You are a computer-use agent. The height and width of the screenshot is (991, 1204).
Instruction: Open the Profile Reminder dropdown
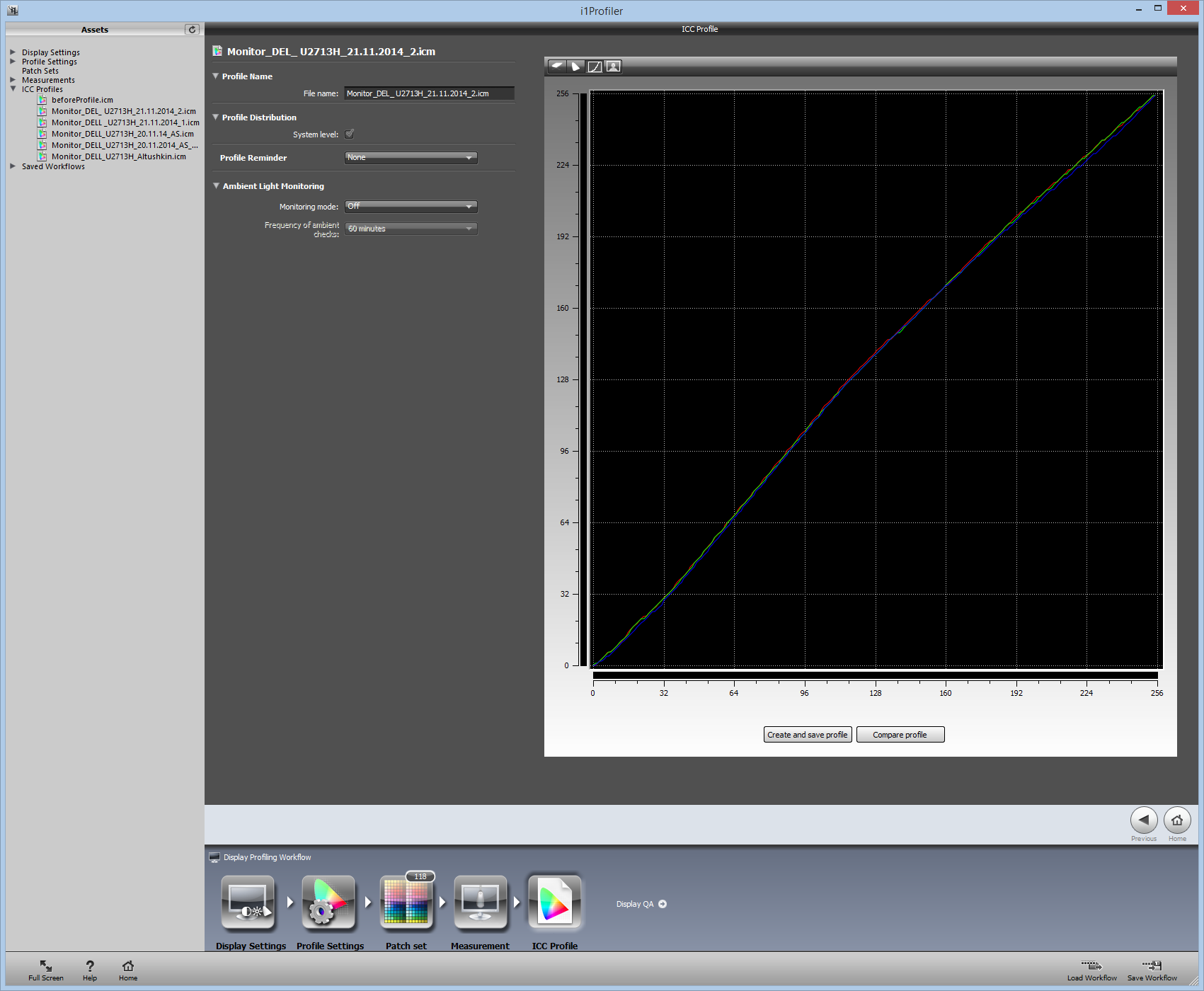point(411,157)
